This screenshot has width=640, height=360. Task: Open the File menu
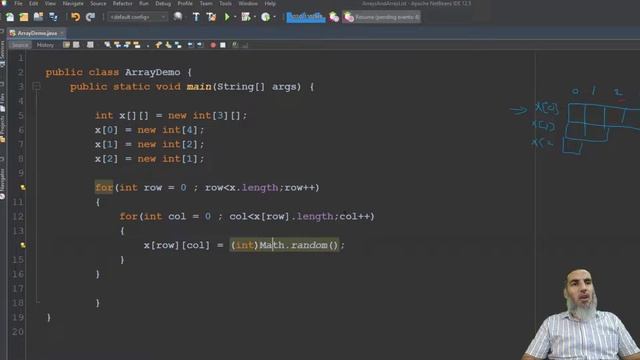pyautogui.click(x=18, y=3)
